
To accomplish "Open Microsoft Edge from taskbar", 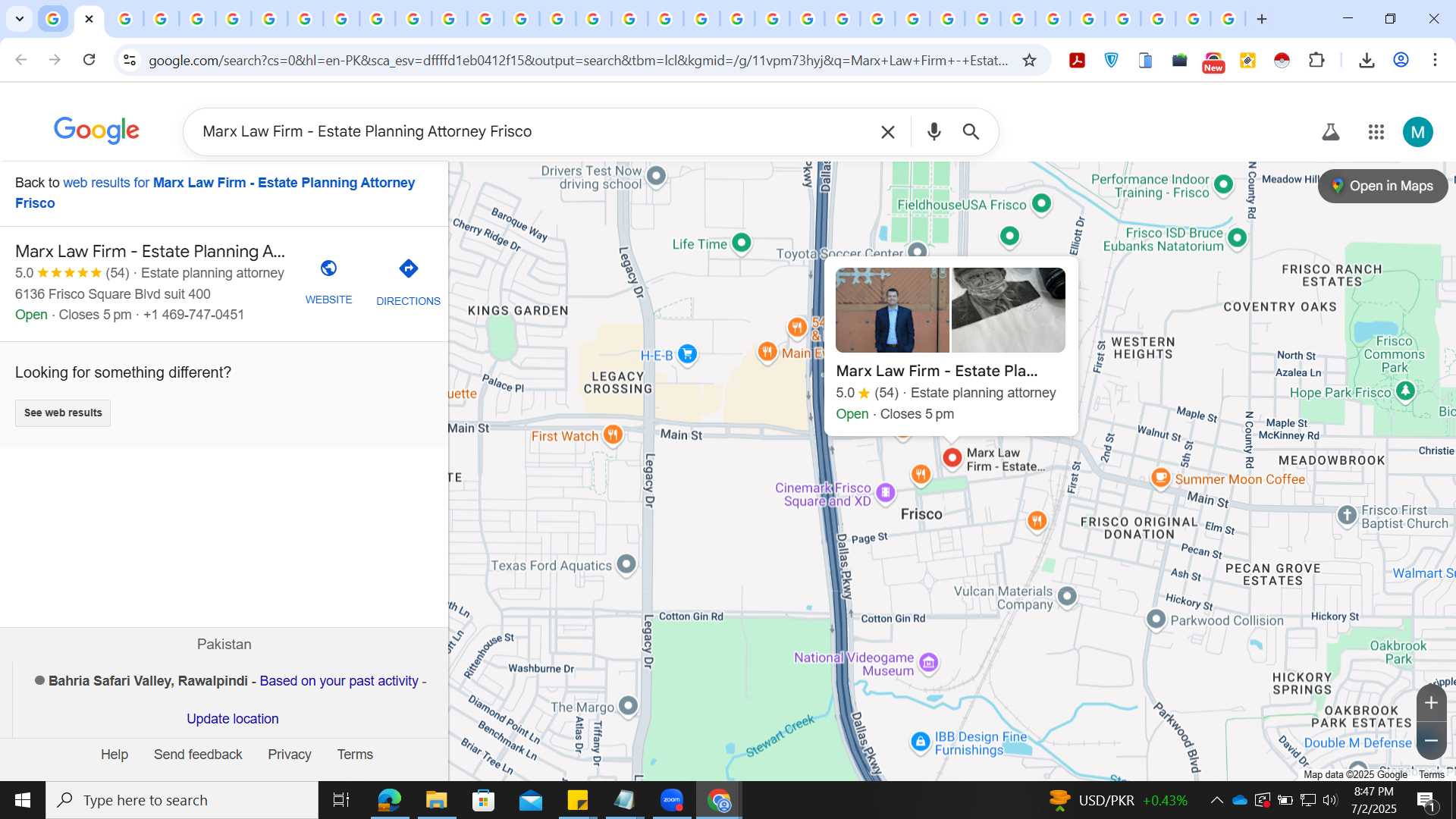I will [x=389, y=800].
